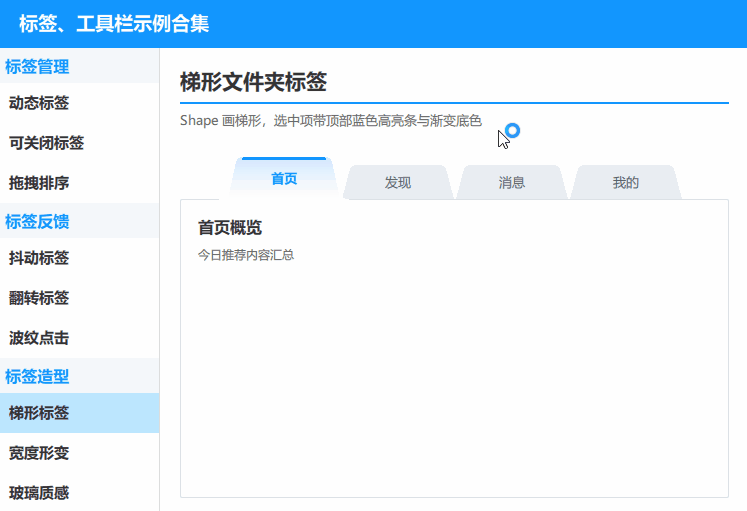The image size is (747, 511).
Task: Click the 标签造型 group header
Action: pos(80,376)
